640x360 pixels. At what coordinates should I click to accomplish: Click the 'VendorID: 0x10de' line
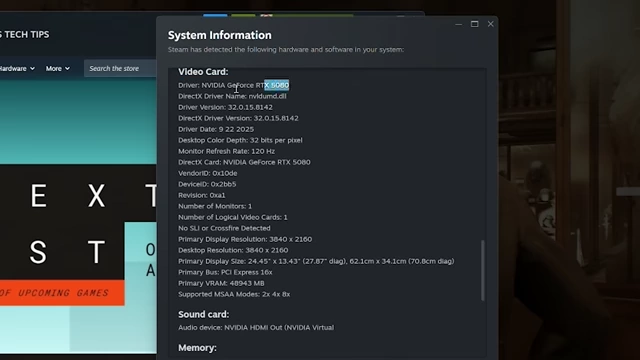click(207, 173)
